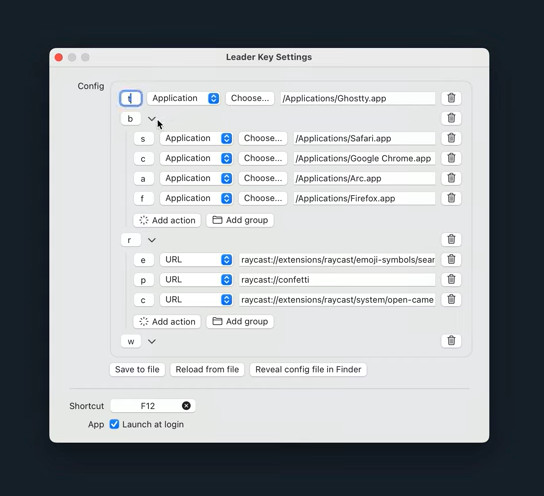Click Choose... for the Firefox.app row
The width and height of the screenshot is (544, 496).
[263, 198]
